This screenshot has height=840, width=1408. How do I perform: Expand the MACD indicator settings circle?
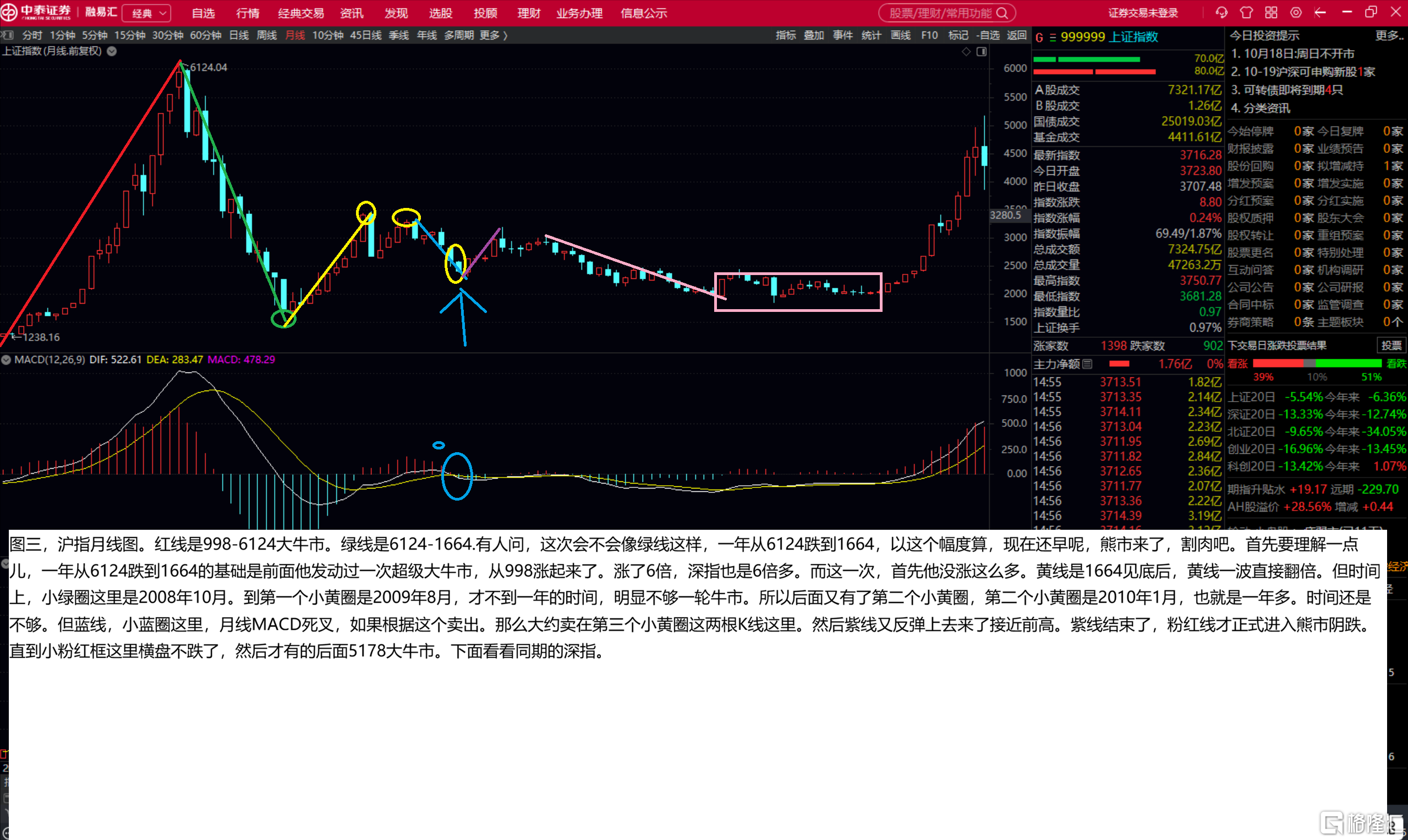pos(6,360)
